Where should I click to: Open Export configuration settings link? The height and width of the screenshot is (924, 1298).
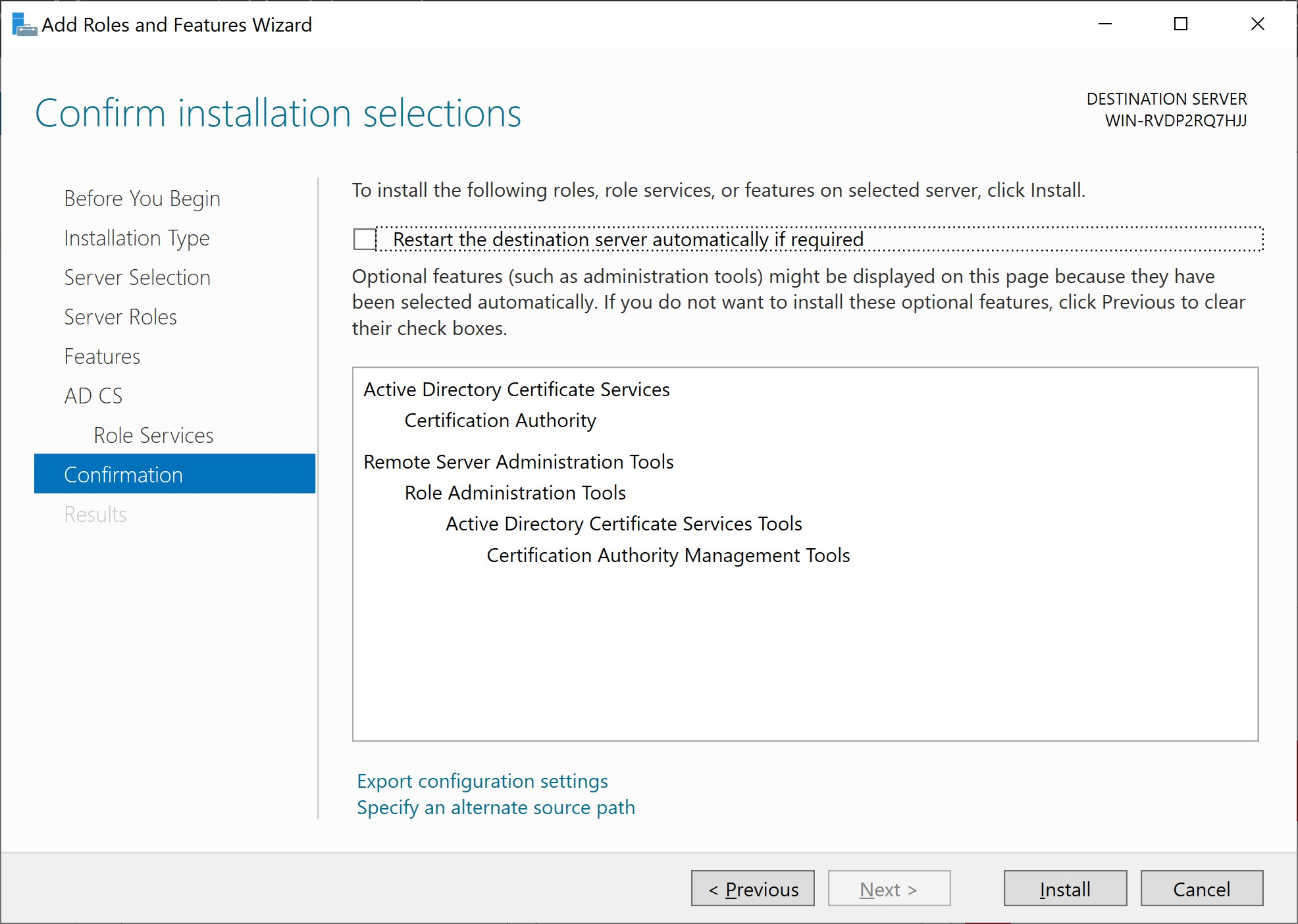[x=485, y=779]
